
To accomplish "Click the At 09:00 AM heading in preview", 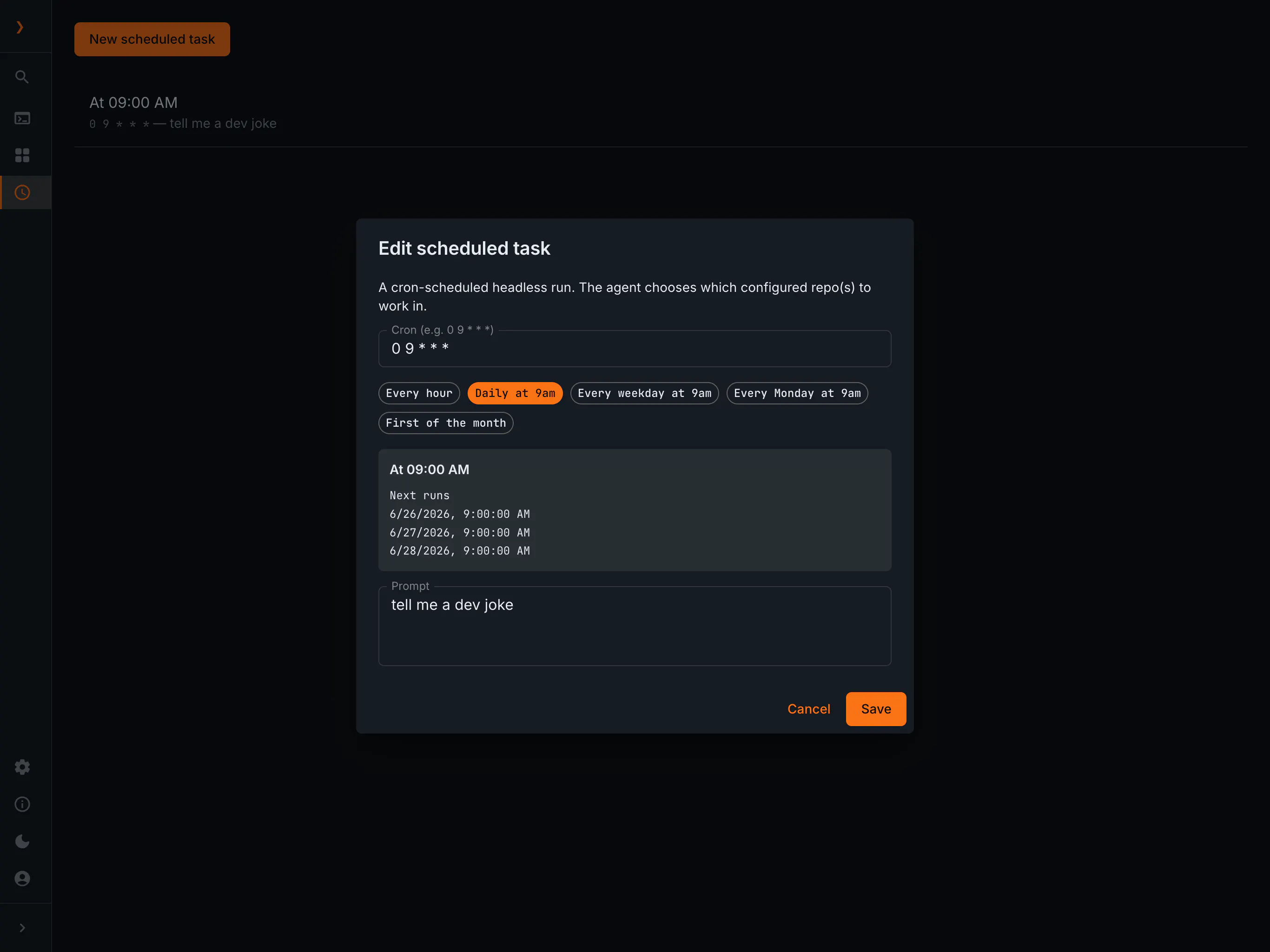I will 430,469.
